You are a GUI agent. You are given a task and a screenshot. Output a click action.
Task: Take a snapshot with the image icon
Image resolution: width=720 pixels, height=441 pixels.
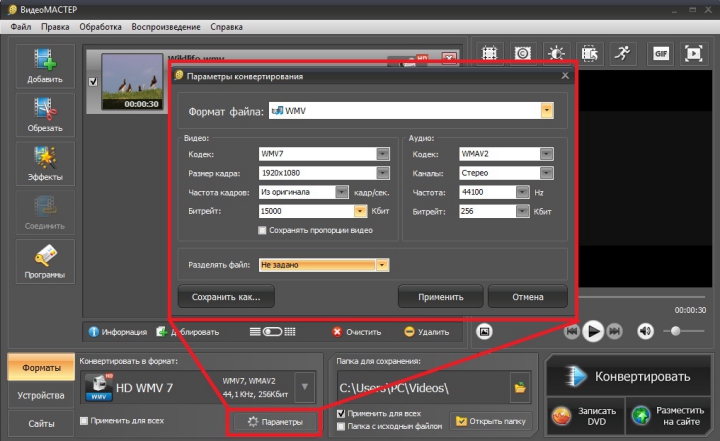[484, 331]
